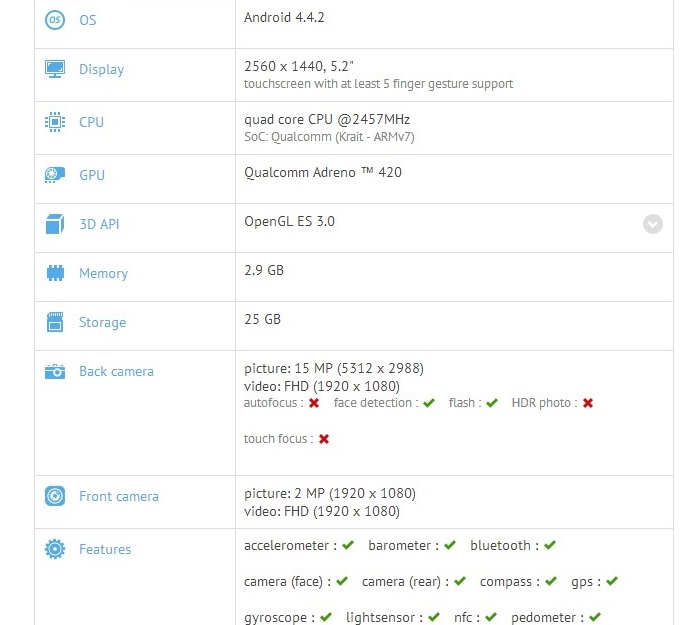Click the OS icon
The height and width of the screenshot is (625, 684).
(55, 20)
